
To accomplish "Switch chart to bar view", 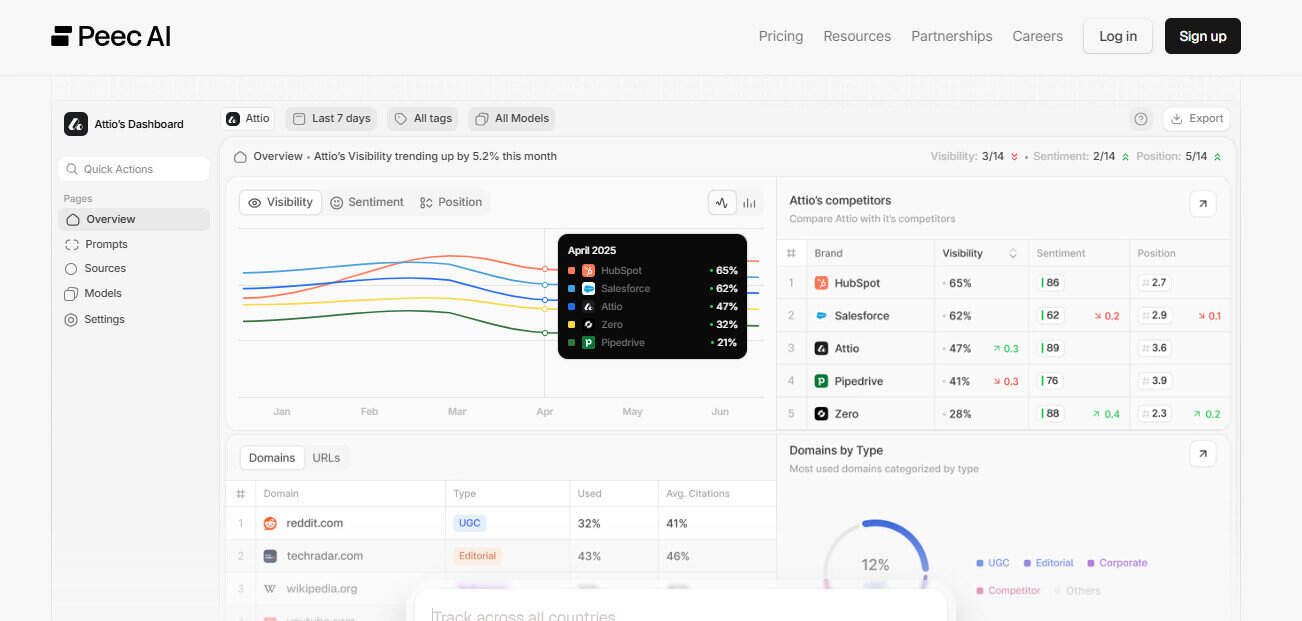I will [748, 202].
